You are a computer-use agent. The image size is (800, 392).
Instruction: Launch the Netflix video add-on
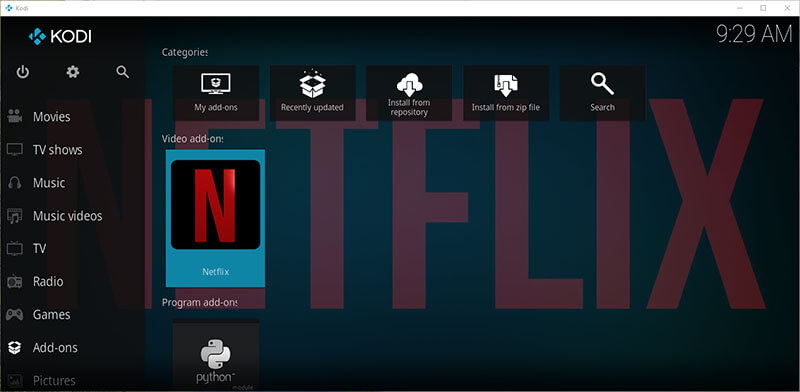(x=215, y=218)
